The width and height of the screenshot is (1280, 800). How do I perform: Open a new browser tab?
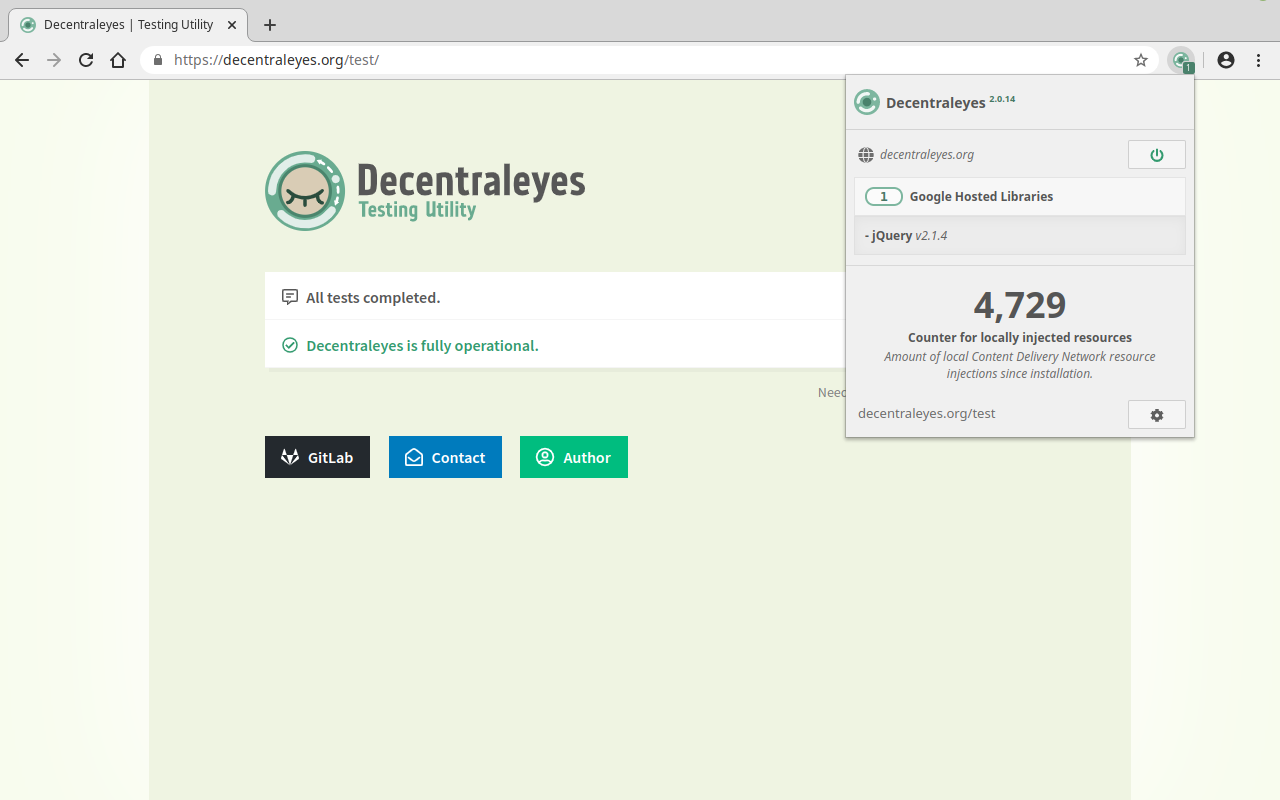point(269,24)
